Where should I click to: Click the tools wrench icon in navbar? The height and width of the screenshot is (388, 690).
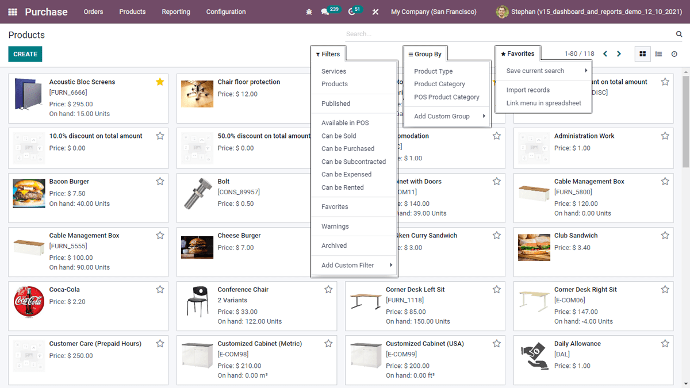click(x=375, y=12)
